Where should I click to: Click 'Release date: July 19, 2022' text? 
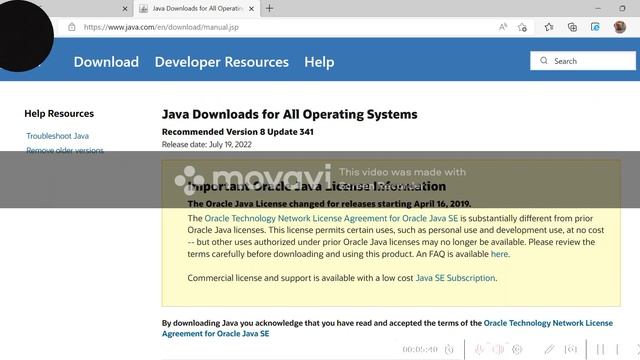pos(207,144)
